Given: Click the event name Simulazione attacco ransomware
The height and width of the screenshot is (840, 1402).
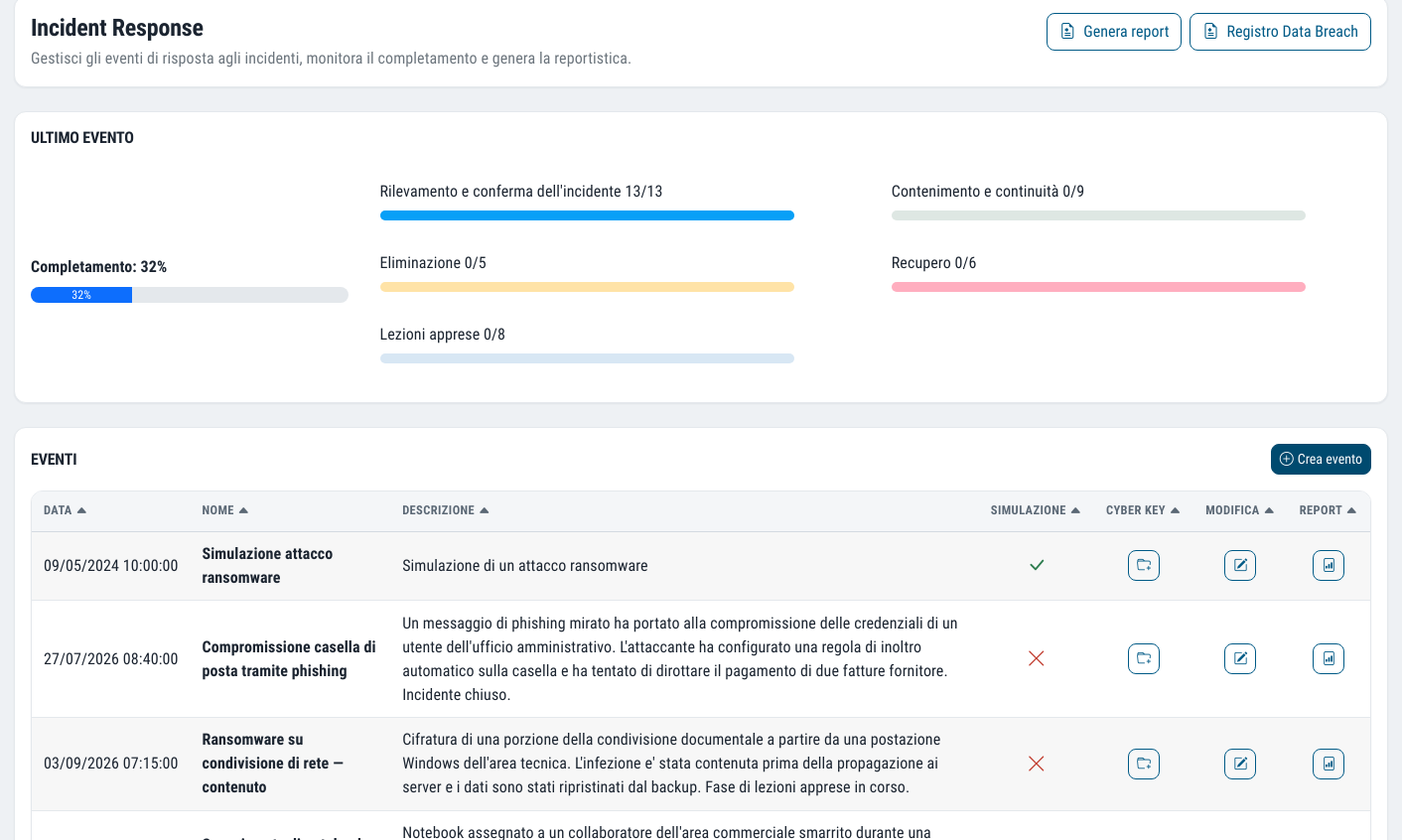Looking at the screenshot, I should click(267, 566).
